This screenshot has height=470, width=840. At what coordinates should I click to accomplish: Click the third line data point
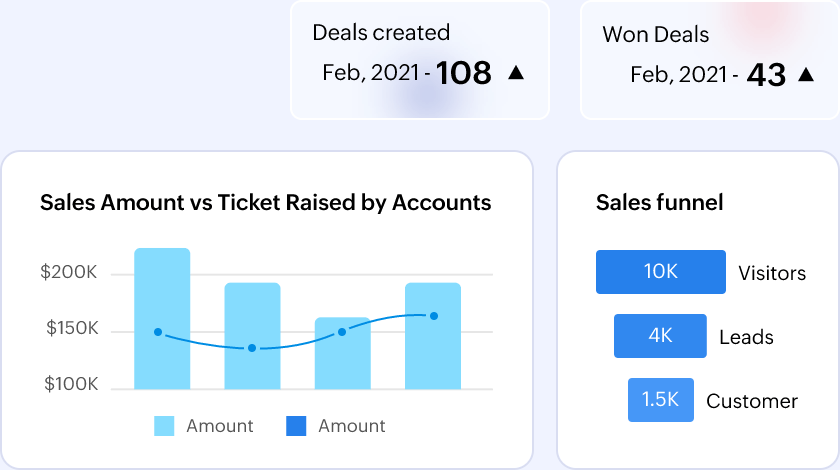tap(342, 332)
